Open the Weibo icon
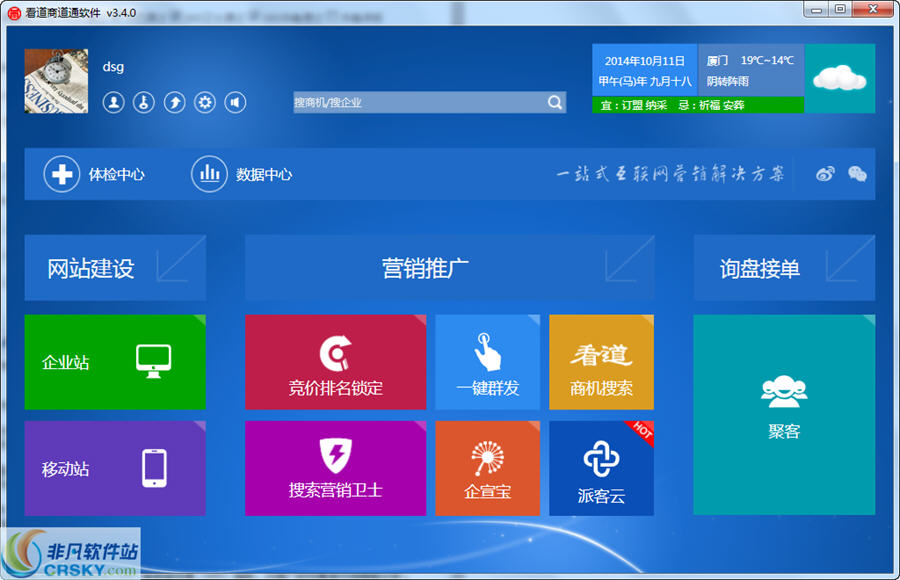The height and width of the screenshot is (580, 900). (x=825, y=173)
